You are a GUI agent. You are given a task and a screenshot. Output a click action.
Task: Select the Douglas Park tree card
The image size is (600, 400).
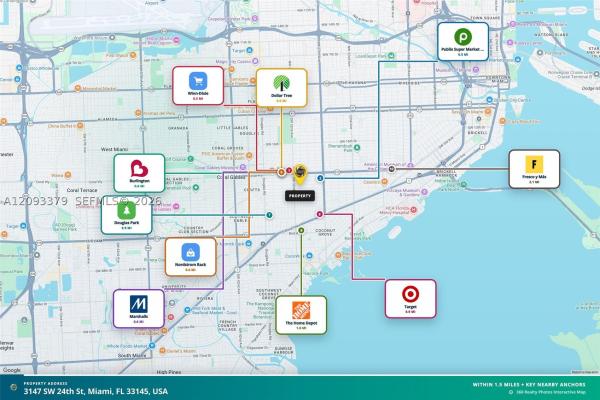pyautogui.click(x=127, y=215)
